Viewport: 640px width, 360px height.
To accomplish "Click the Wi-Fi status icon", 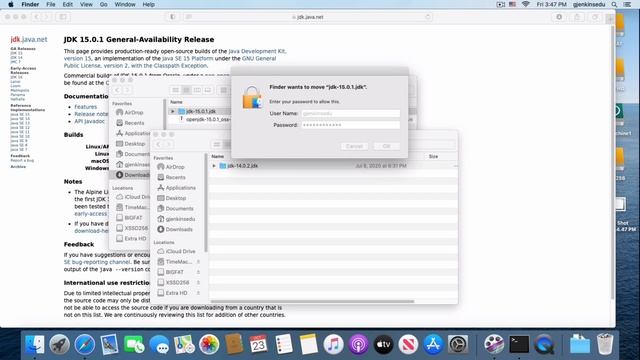I will 526,4.
